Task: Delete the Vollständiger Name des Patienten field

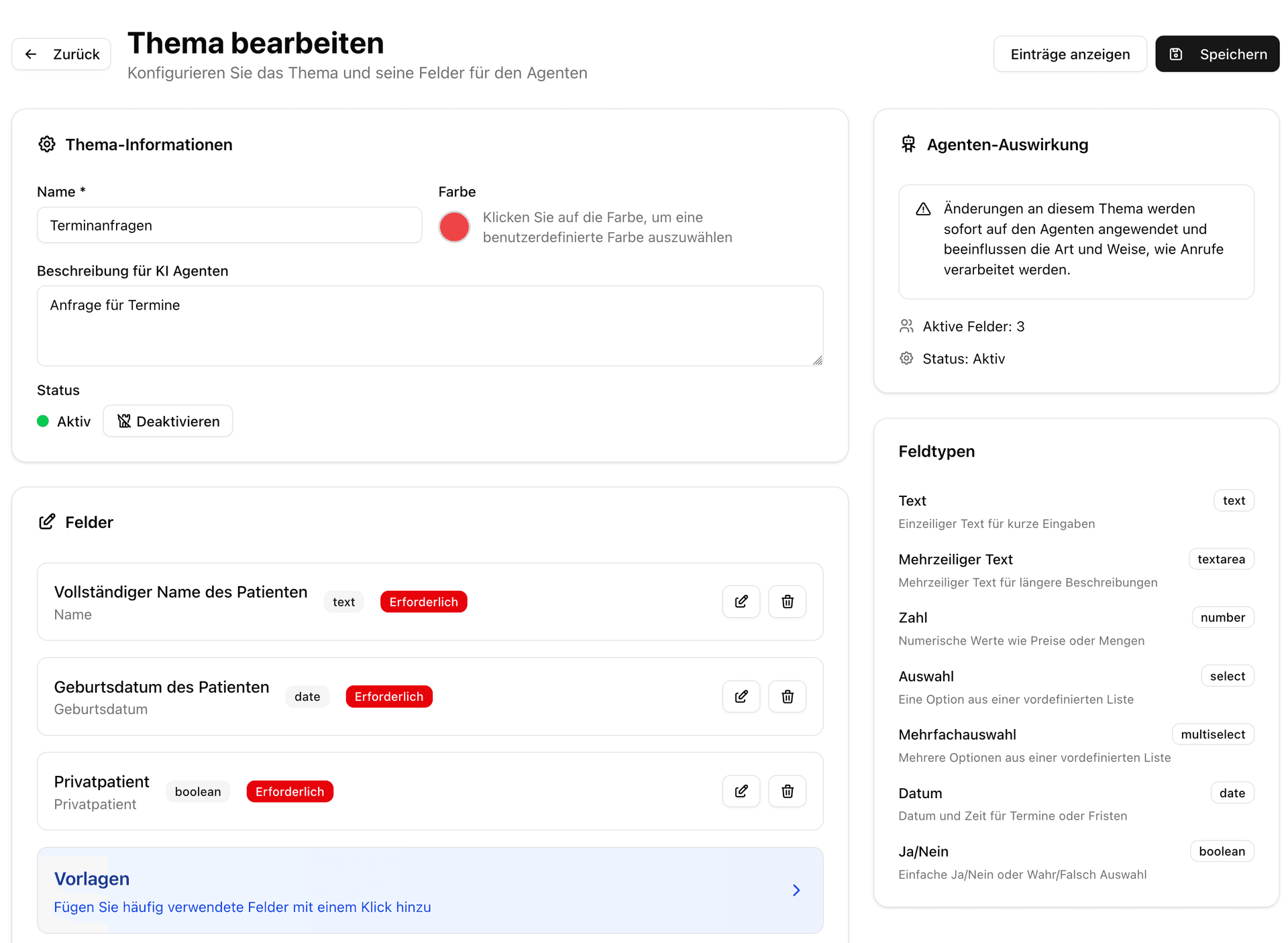Action: point(787,602)
